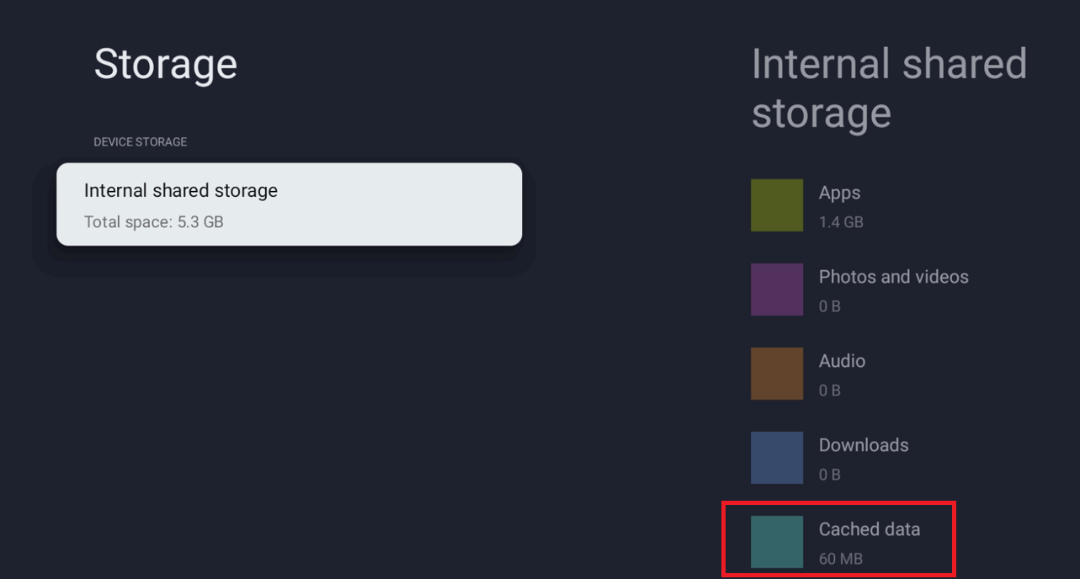Image resolution: width=1080 pixels, height=579 pixels.
Task: Click the olive green Apps color square
Action: [x=777, y=205]
